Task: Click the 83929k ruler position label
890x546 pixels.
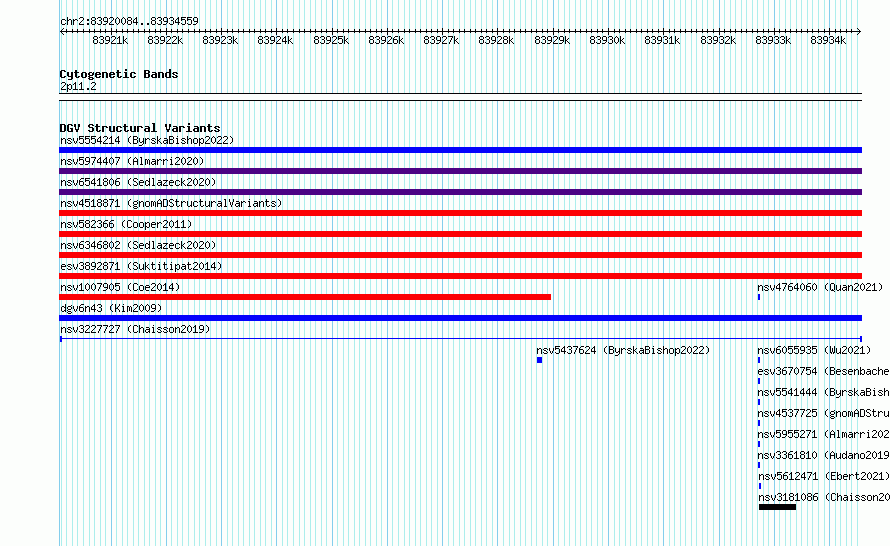Action: (x=552, y=40)
